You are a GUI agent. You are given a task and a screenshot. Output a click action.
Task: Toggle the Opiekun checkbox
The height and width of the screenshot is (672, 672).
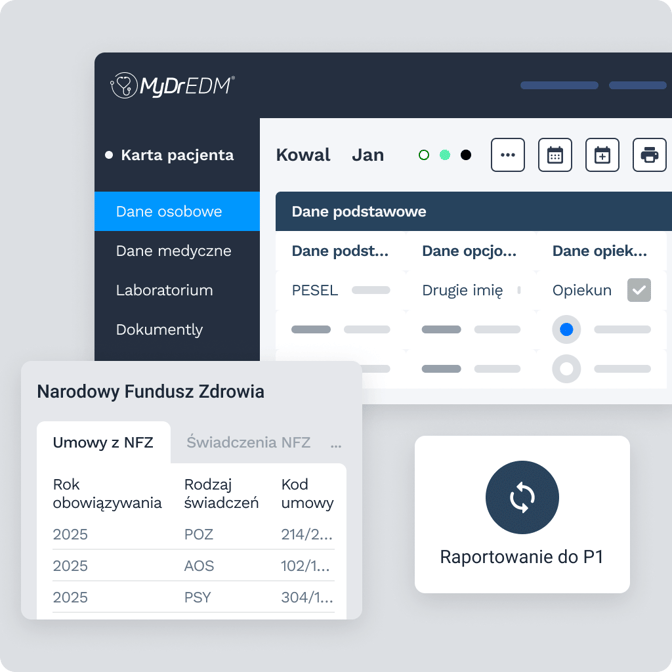point(639,290)
